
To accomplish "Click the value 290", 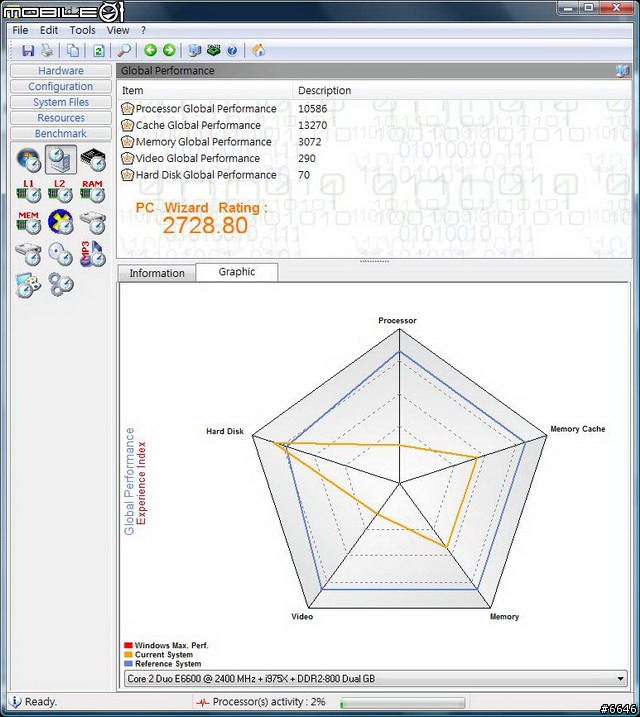I will pos(307,158).
